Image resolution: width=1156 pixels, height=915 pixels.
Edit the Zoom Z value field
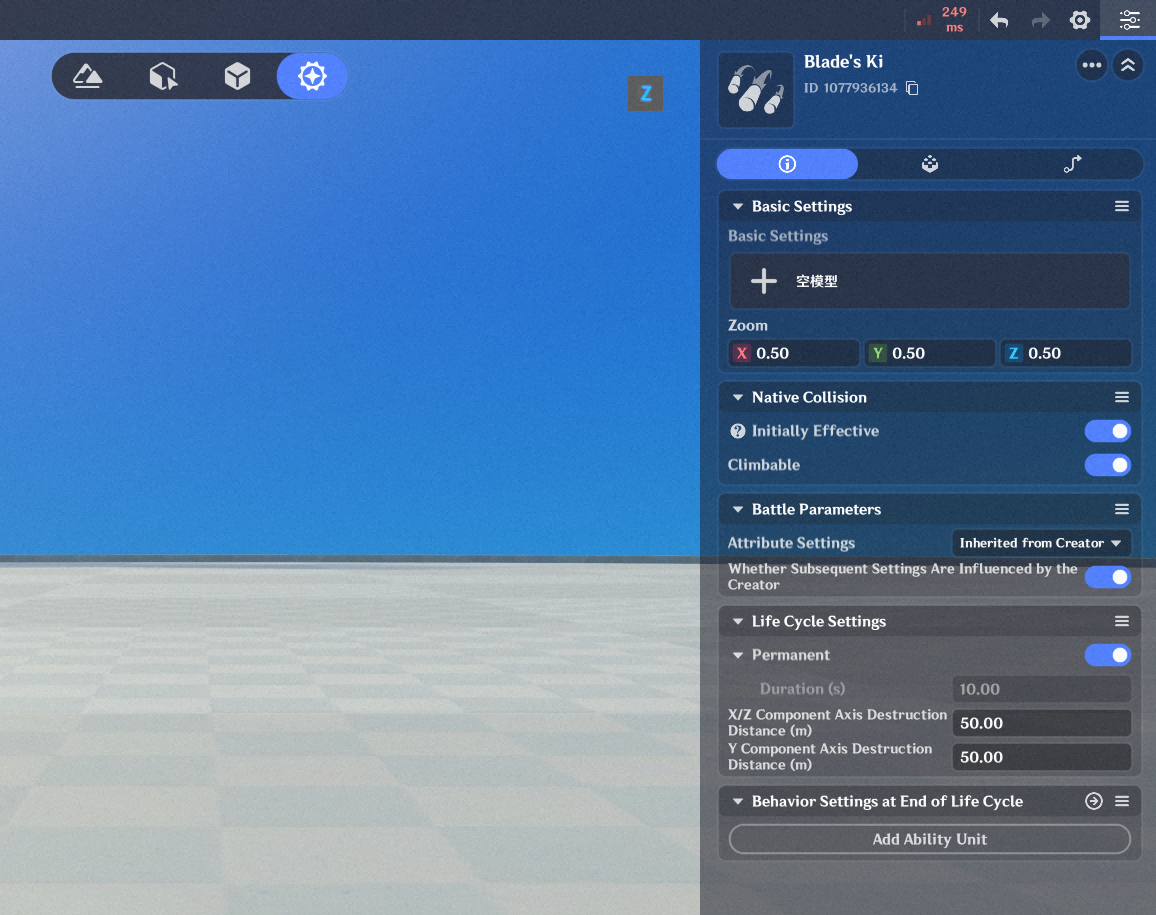pos(1065,353)
